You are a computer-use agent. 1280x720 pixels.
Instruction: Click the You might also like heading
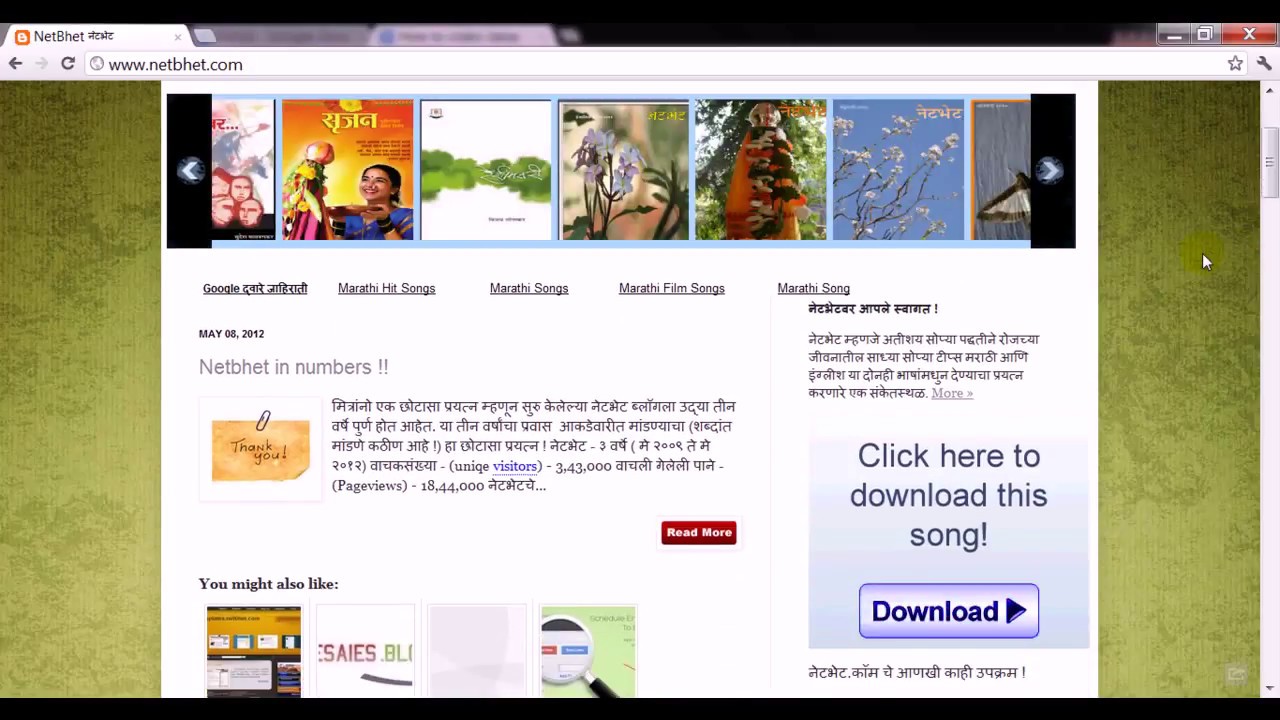pos(268,584)
